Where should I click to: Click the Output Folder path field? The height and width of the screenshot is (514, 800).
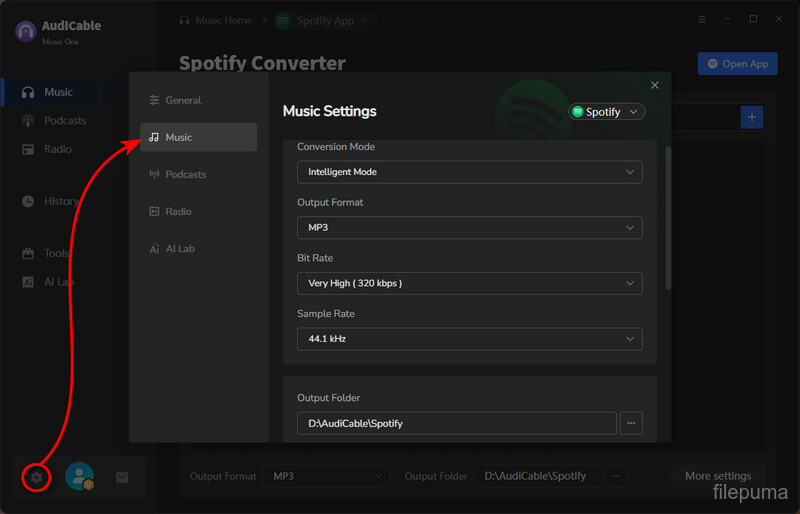point(456,423)
